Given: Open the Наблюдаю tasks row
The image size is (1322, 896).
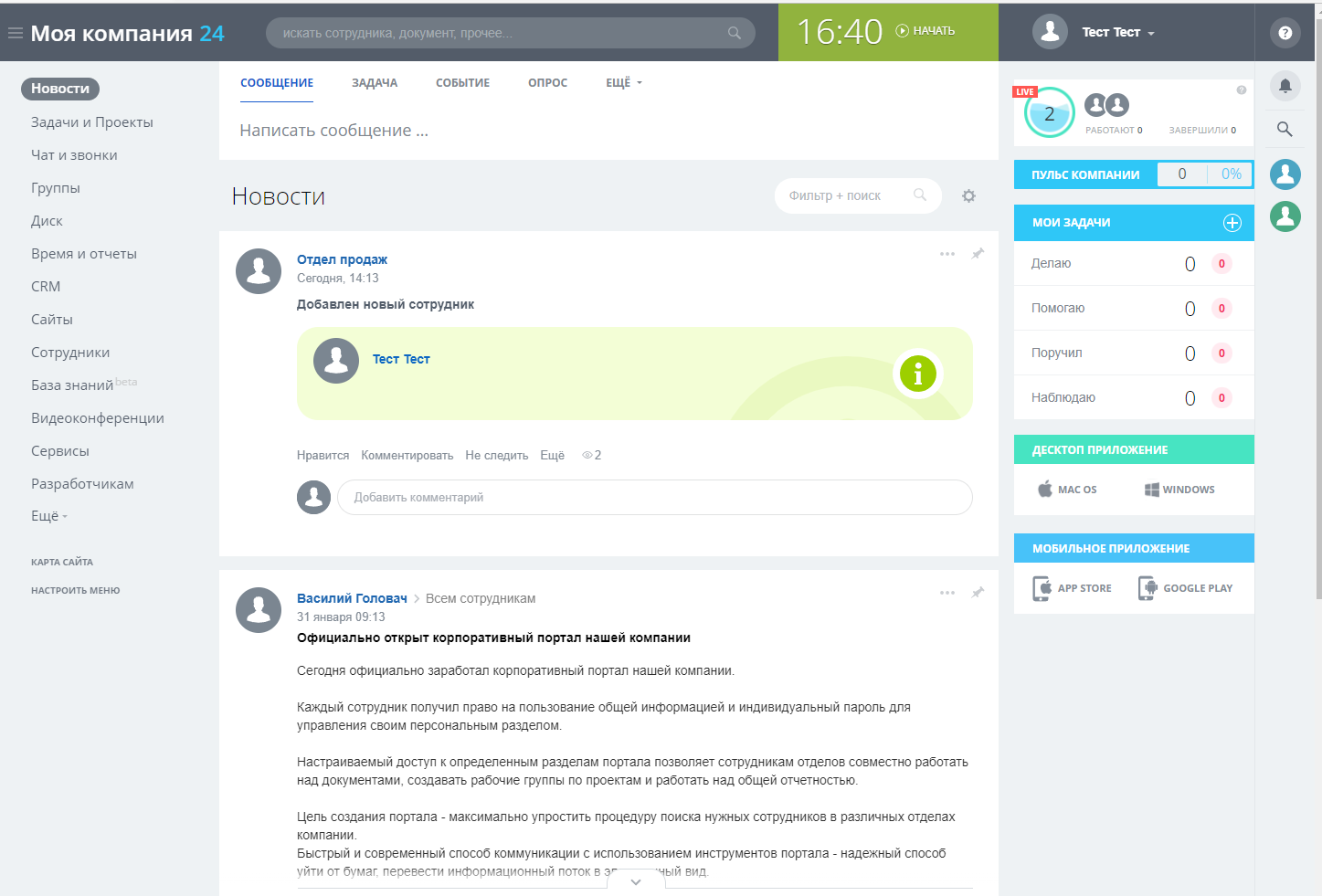Looking at the screenshot, I should tap(1134, 397).
